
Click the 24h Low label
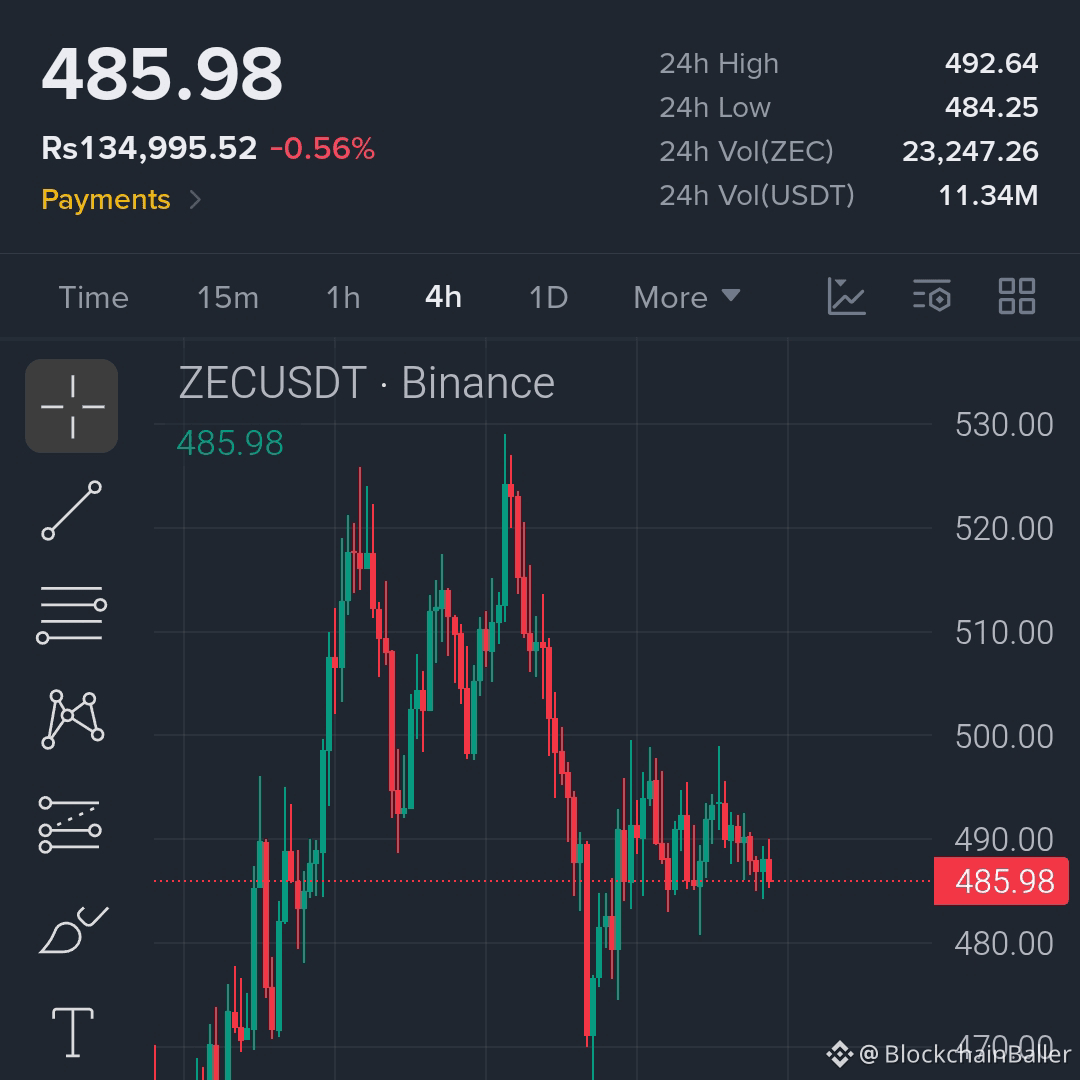pos(715,107)
